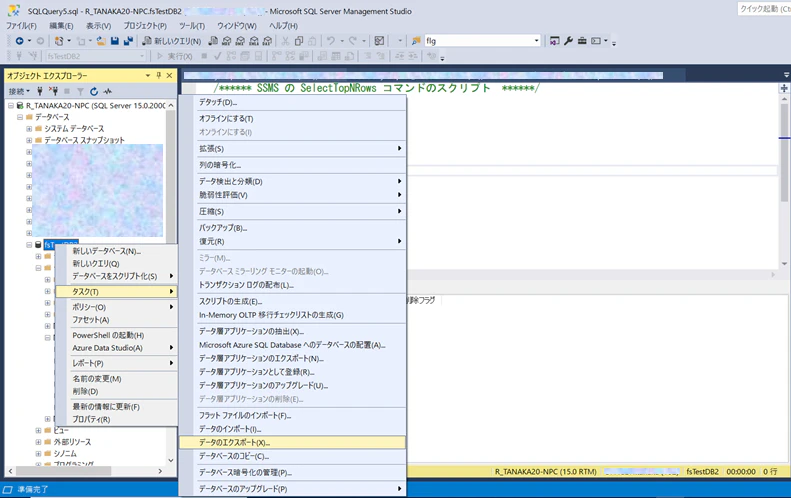
Task: Save the current query with the floppy icon
Action: point(115,41)
